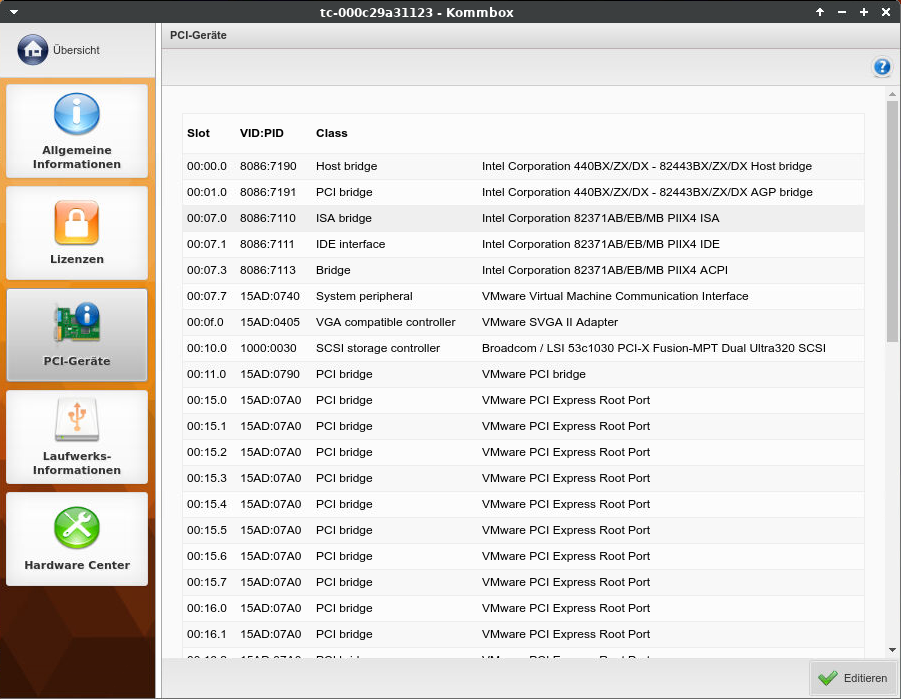Image resolution: width=901 pixels, height=699 pixels.
Task: Click the Slot column header
Action: [198, 133]
